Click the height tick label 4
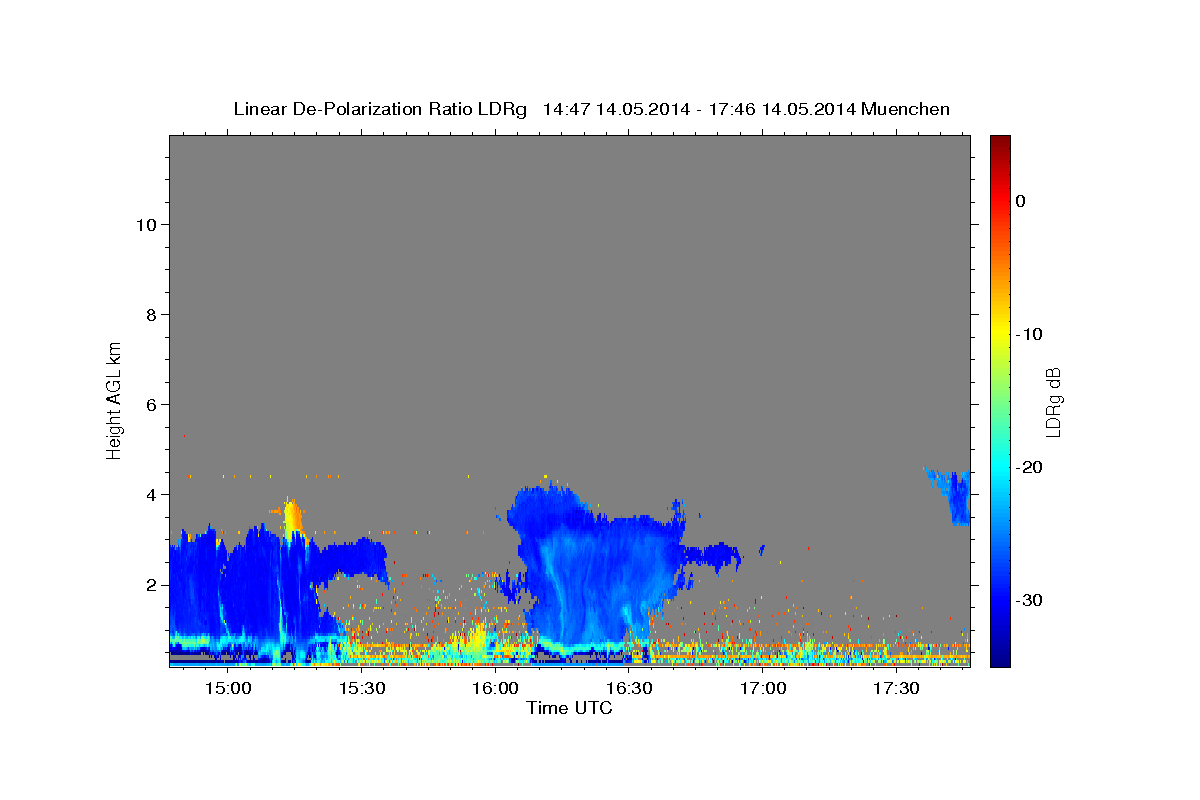1200x800 pixels. click(149, 495)
